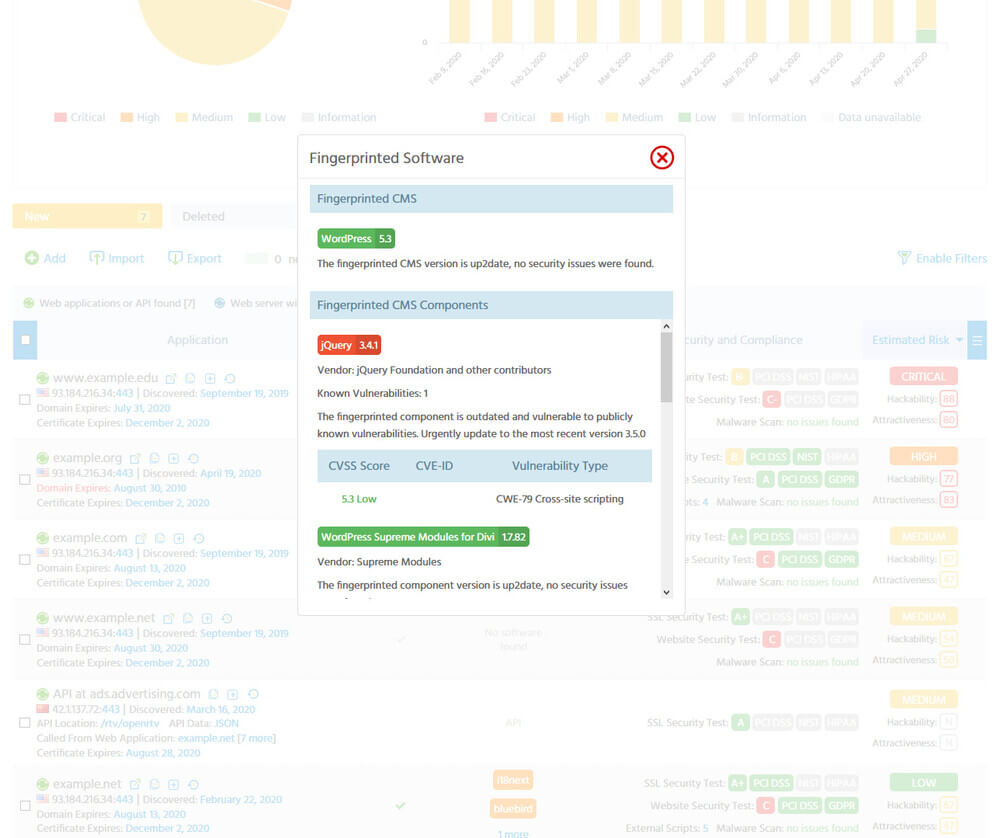
Task: Check the example.org row checkbox
Action: click(x=25, y=480)
